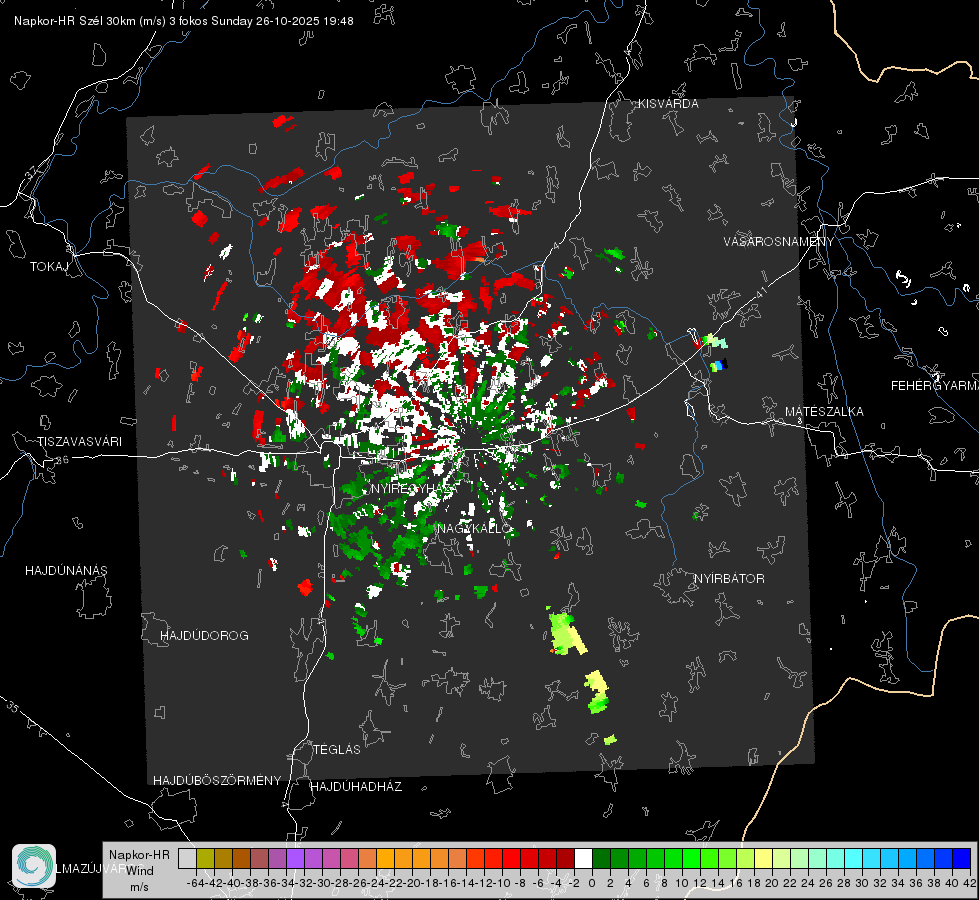Click the VÁSÁROSNAMÉNY town label
This screenshot has width=979, height=900.
point(779,242)
